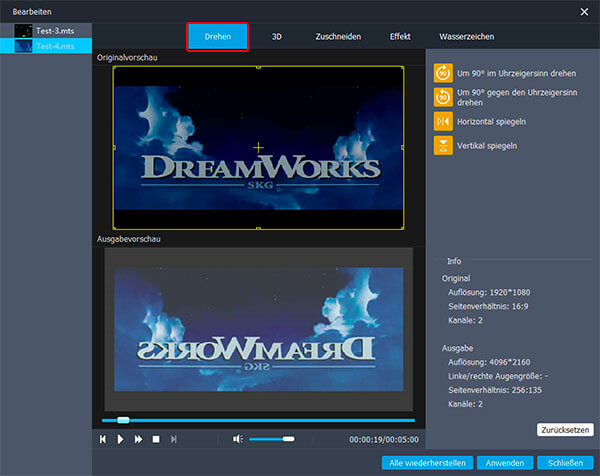Click 'Um 90° im Uhrzeigersinn drehen' label

tap(516, 73)
